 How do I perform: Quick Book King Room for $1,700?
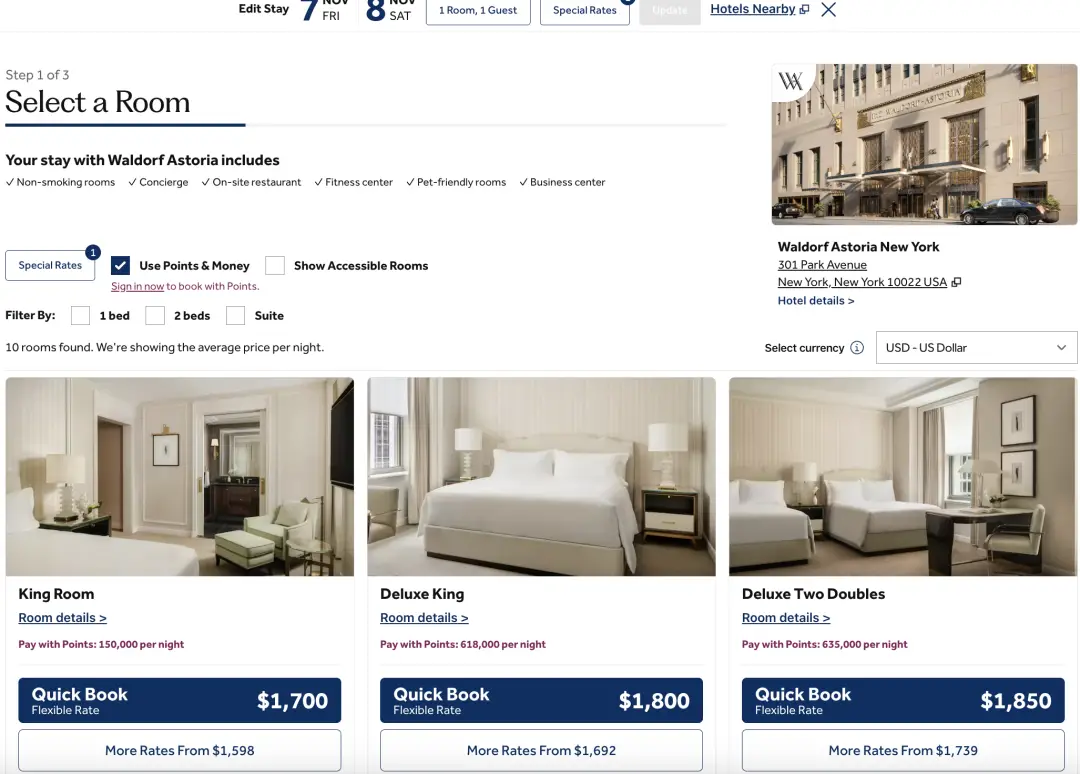coord(180,700)
